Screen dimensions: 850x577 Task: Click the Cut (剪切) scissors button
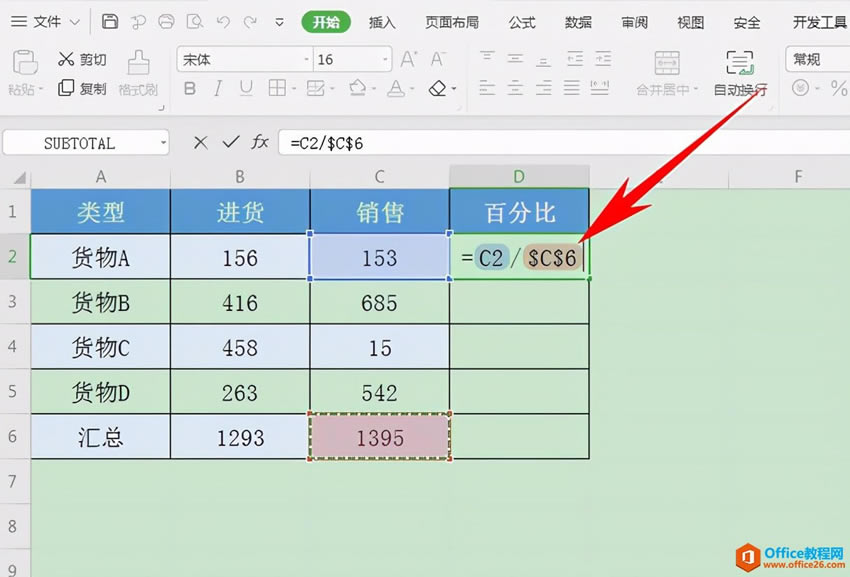click(82, 59)
